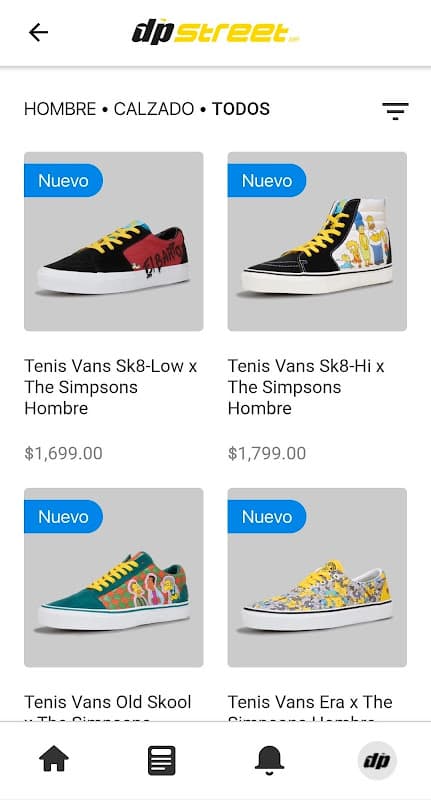The image size is (431, 800).
Task: Tap title Tenis Vans Sk8-Hi x The Simpsons
Action: click(306, 387)
